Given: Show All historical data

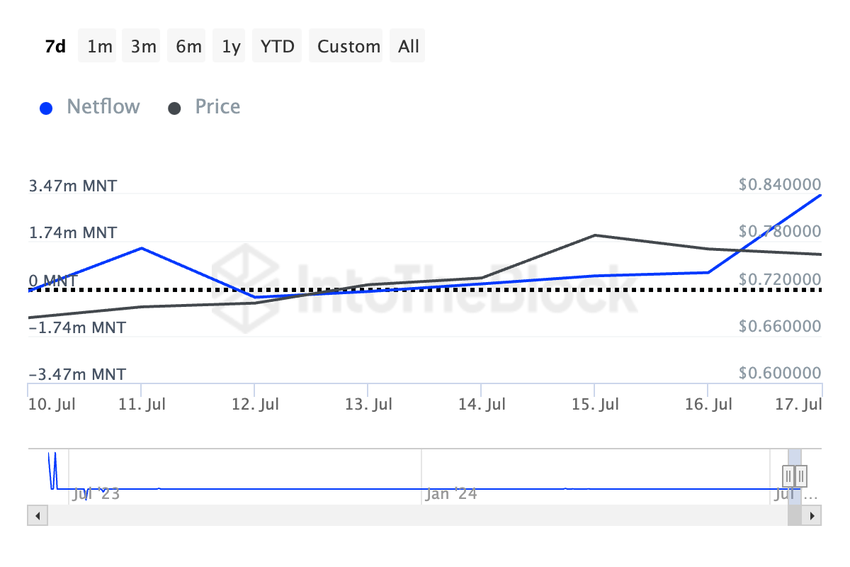Looking at the screenshot, I should (x=408, y=46).
